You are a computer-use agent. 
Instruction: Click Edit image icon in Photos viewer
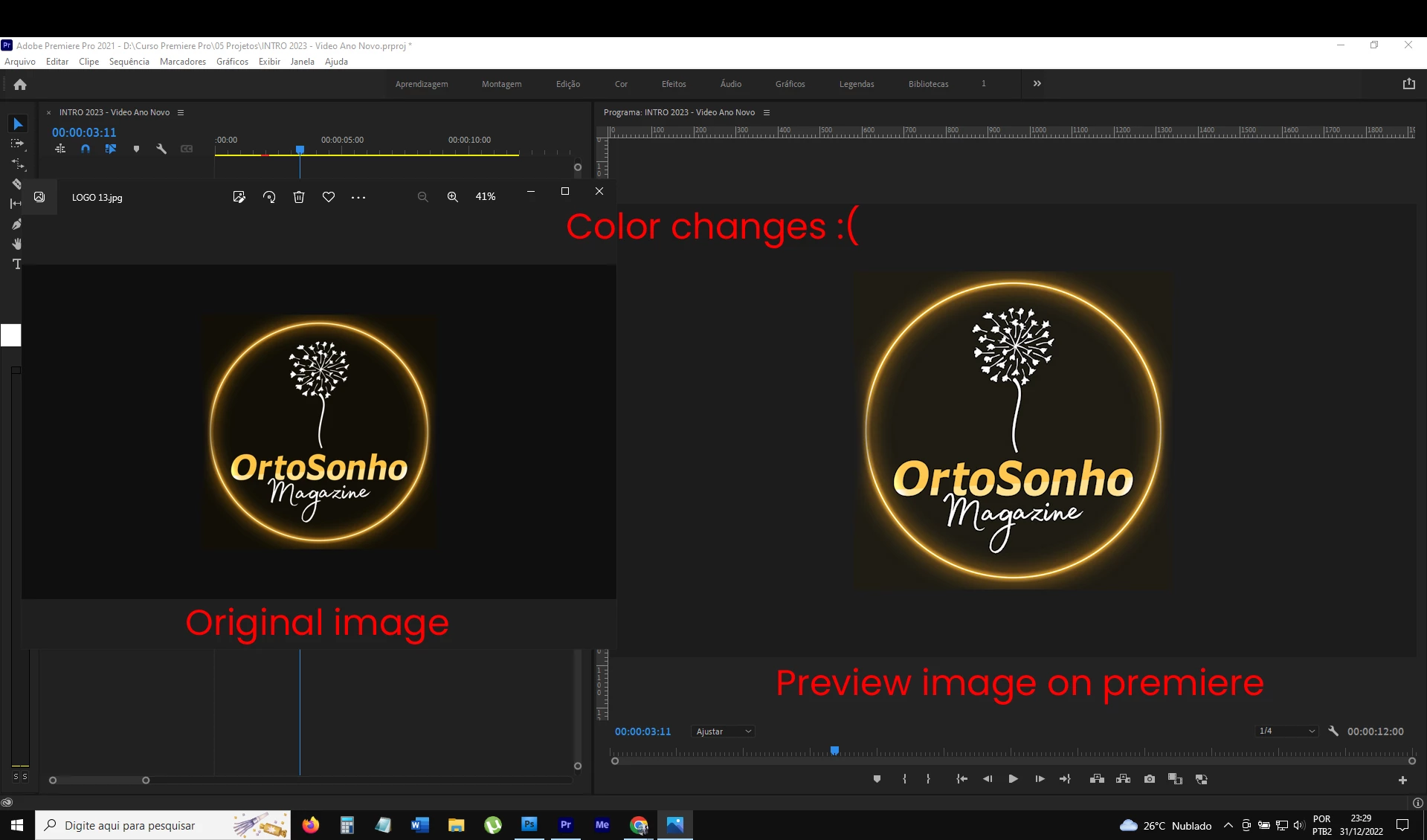pos(239,197)
